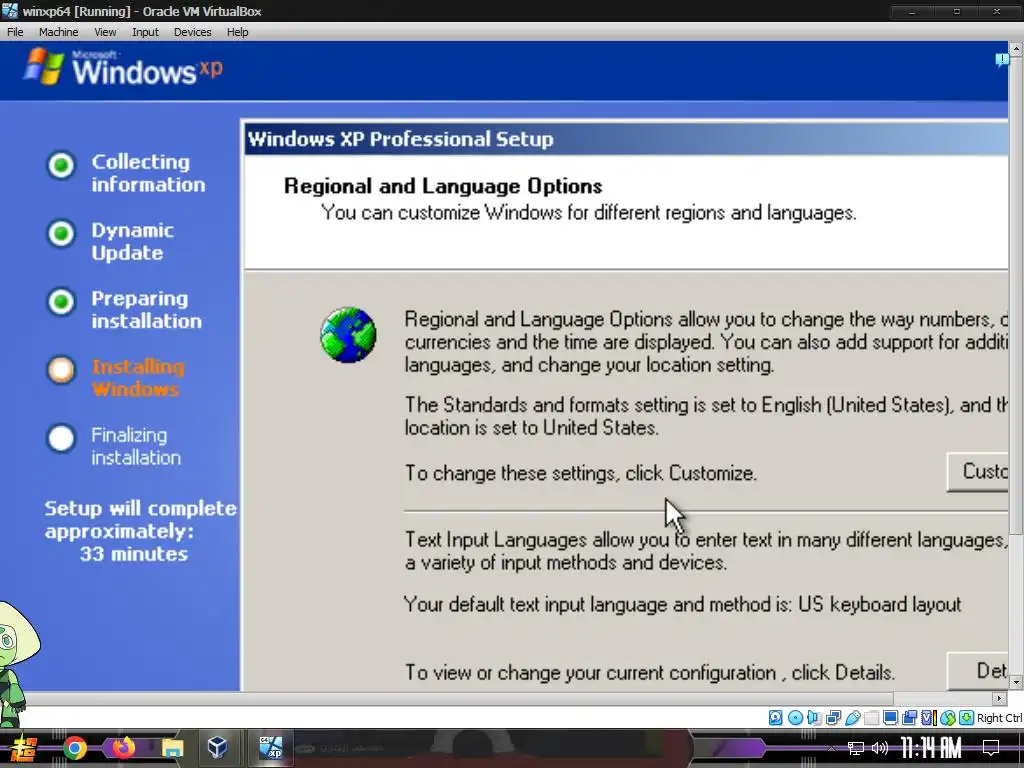Click the USB devices status icon
Screen dimensions: 1024x768
(x=852, y=718)
